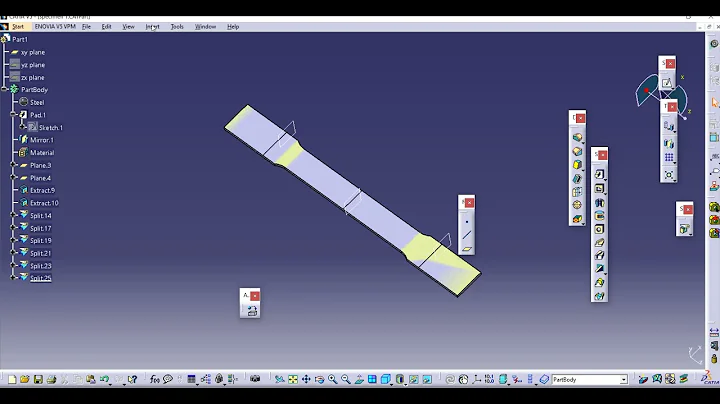The image size is (720, 404).
Task: Select the Line reference element icon
Action: tap(467, 235)
